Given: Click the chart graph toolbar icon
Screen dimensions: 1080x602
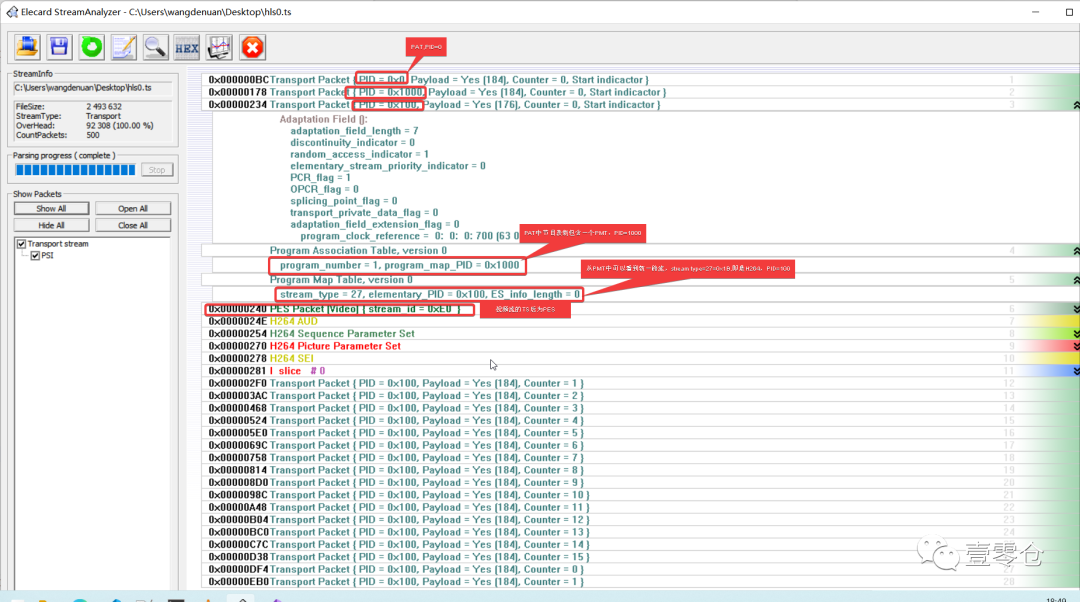Looking at the screenshot, I should coord(219,47).
